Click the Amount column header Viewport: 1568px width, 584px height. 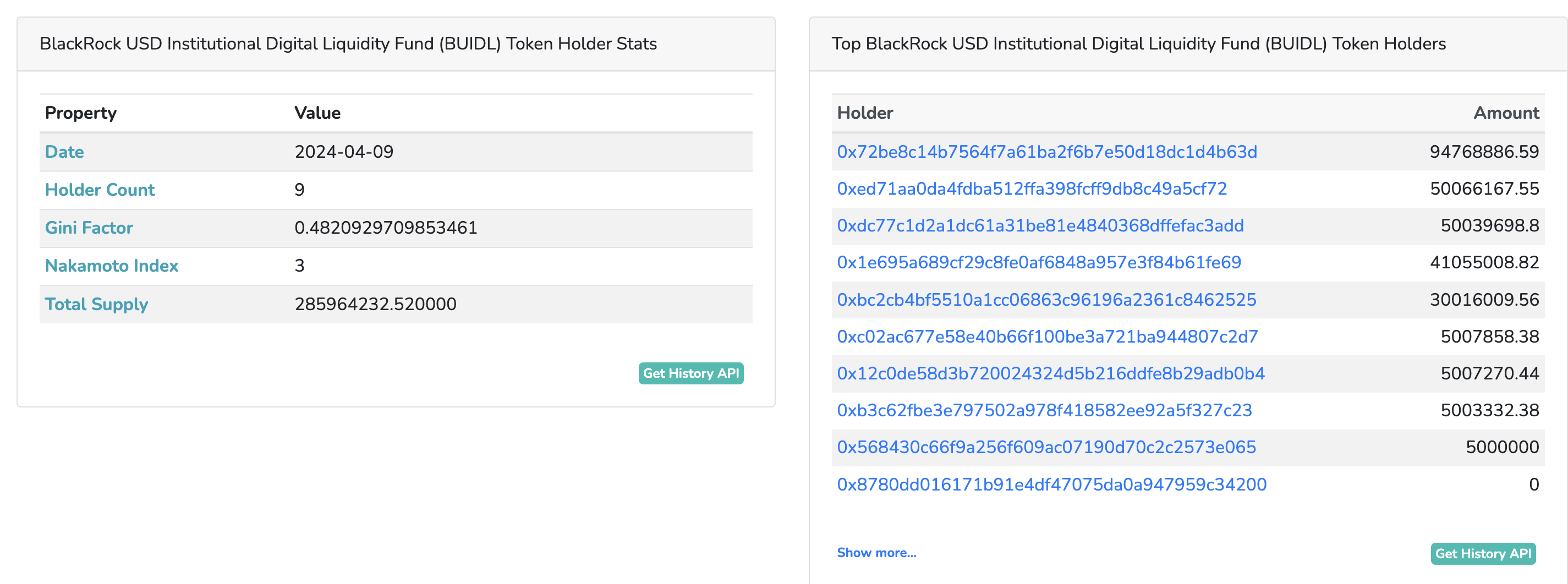1506,113
